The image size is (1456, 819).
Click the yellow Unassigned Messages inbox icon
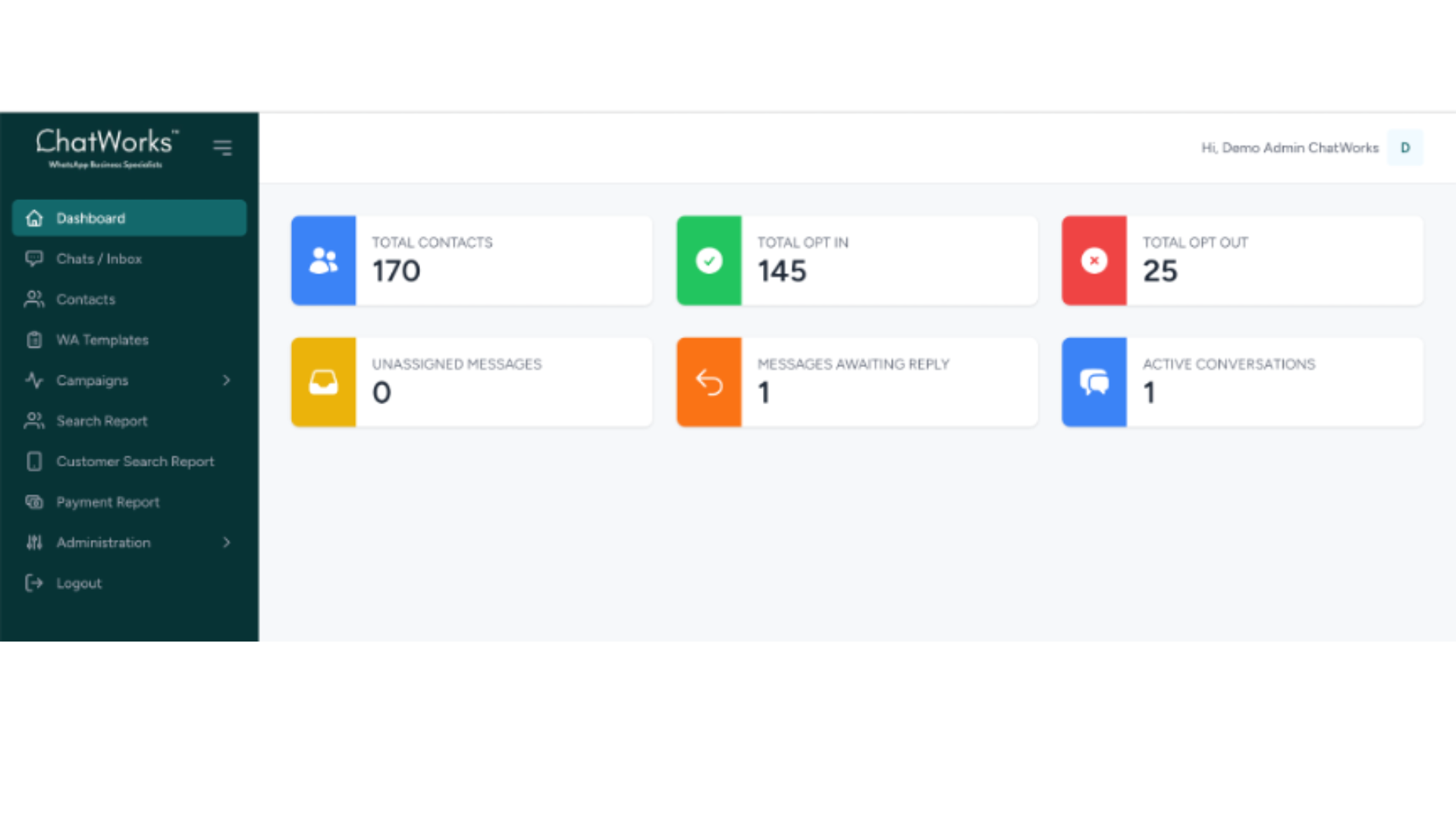point(324,382)
